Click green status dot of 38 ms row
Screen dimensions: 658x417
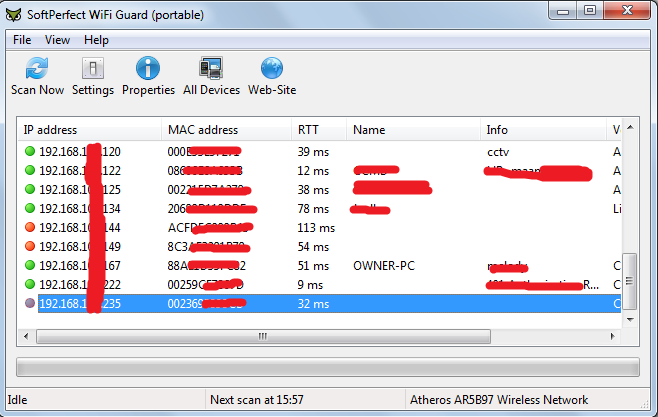click(30, 189)
